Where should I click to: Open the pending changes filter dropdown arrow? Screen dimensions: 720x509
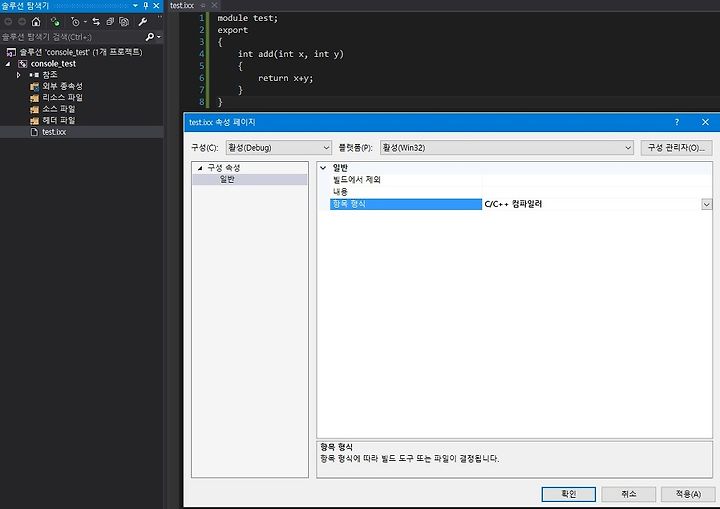pos(85,22)
